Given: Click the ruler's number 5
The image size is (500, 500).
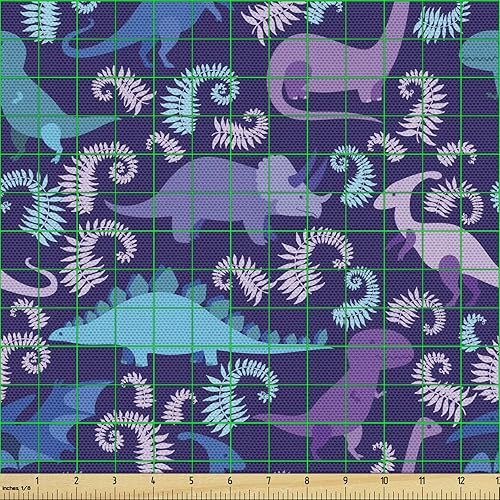Looking at the screenshot, I should (x=191, y=481).
